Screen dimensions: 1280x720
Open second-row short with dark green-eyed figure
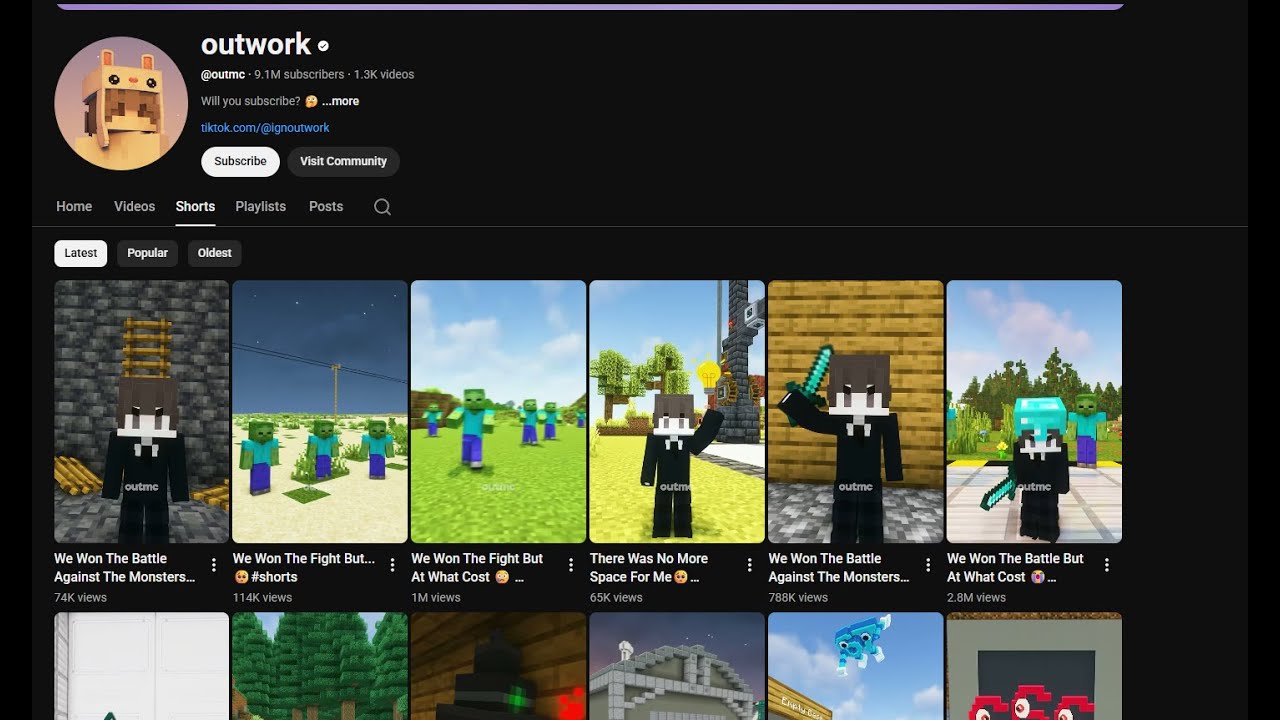(x=498, y=666)
